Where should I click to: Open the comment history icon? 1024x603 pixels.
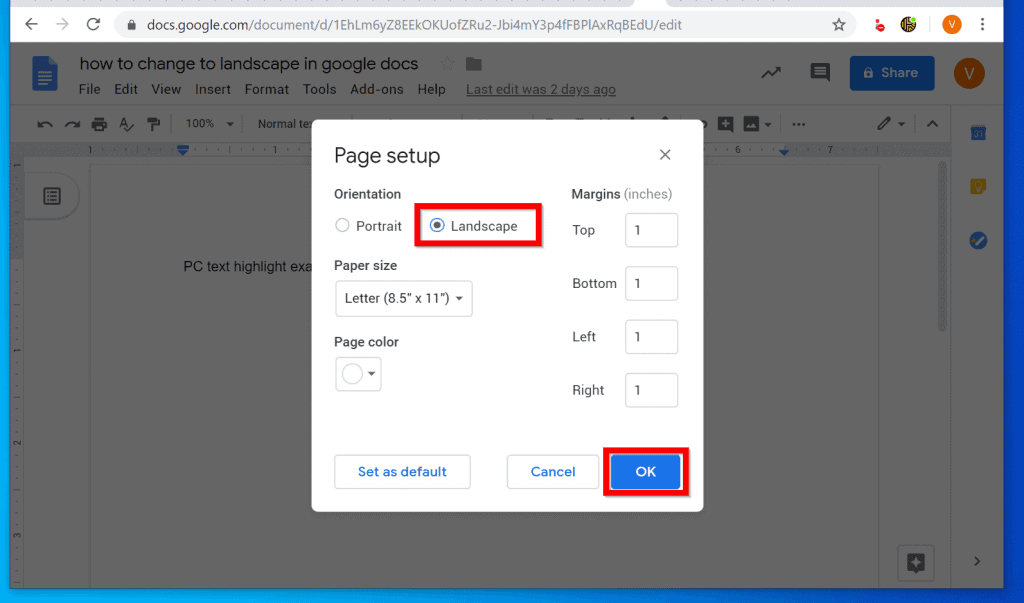tap(820, 72)
